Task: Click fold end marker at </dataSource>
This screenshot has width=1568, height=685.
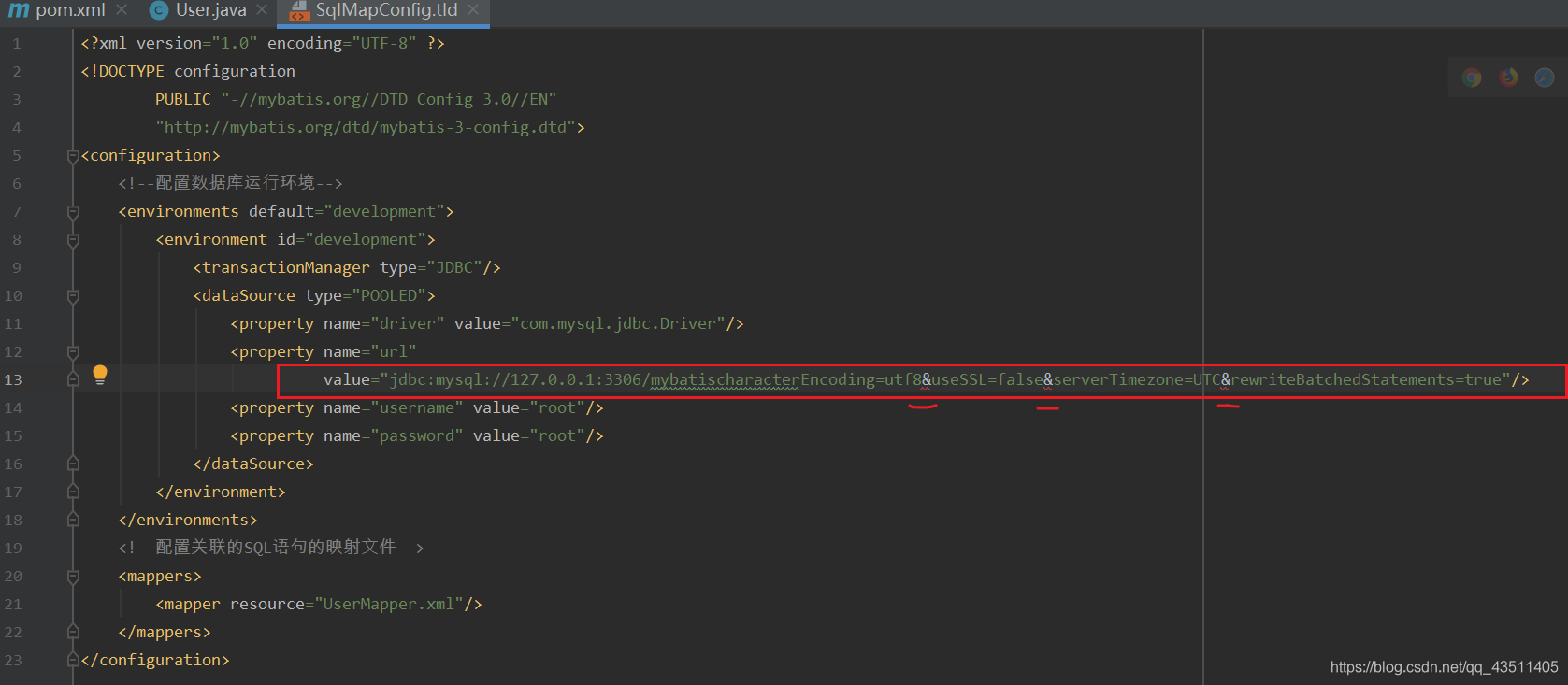Action: click(x=73, y=464)
